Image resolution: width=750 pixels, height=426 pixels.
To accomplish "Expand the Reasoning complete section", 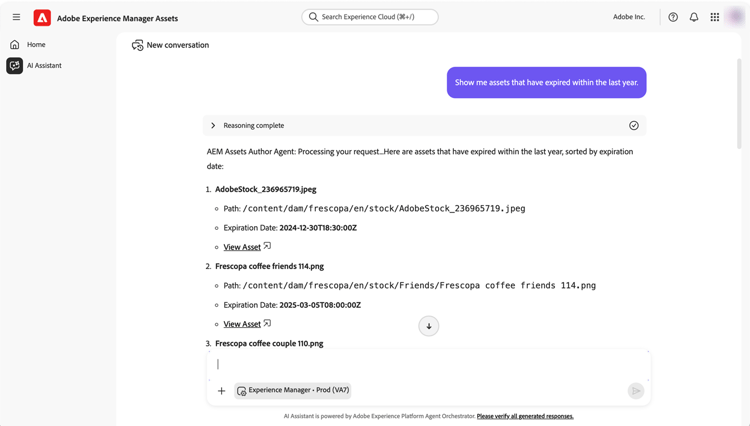I will [x=213, y=126].
